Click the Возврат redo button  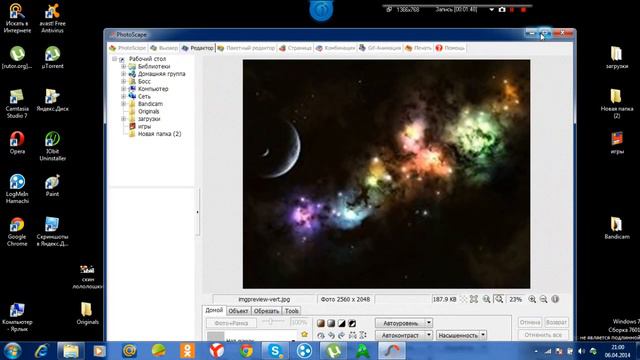click(x=556, y=322)
